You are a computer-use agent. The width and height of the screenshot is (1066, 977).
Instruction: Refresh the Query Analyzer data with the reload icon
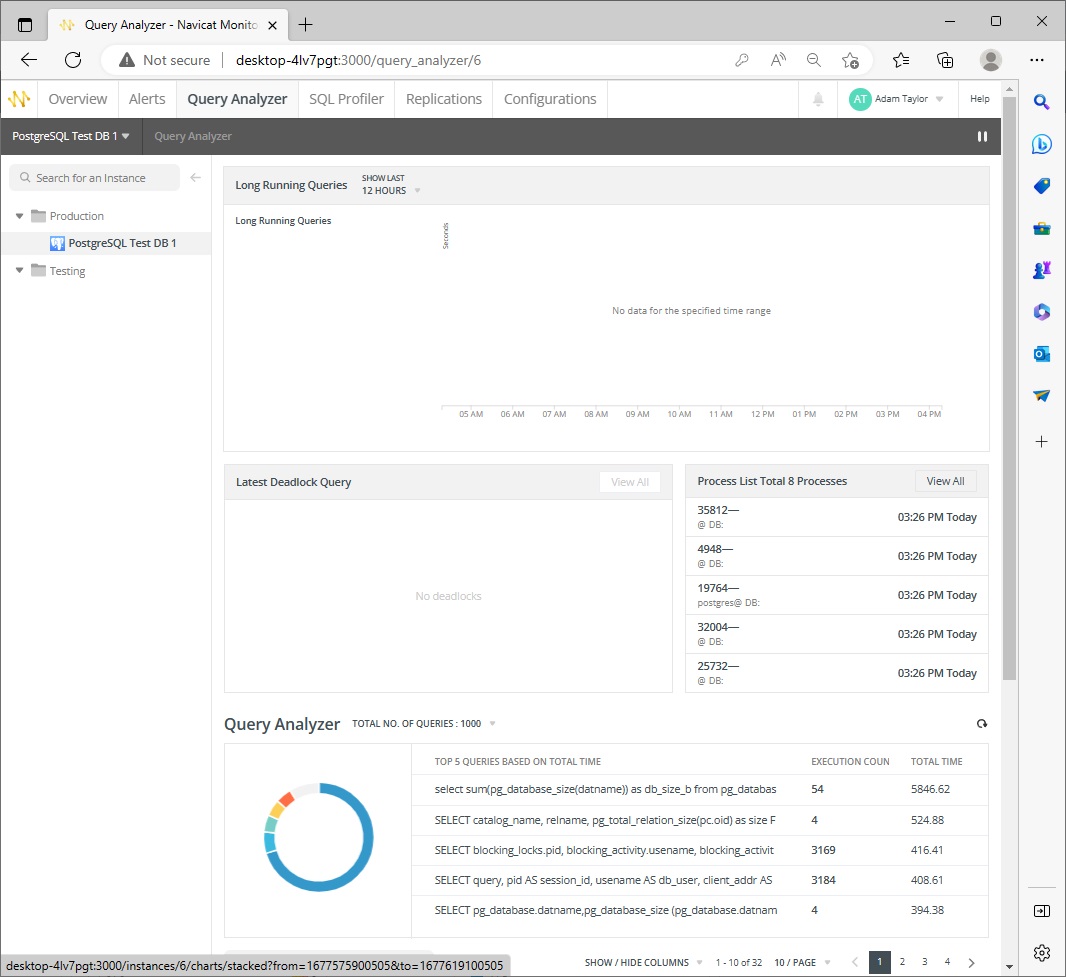(981, 723)
